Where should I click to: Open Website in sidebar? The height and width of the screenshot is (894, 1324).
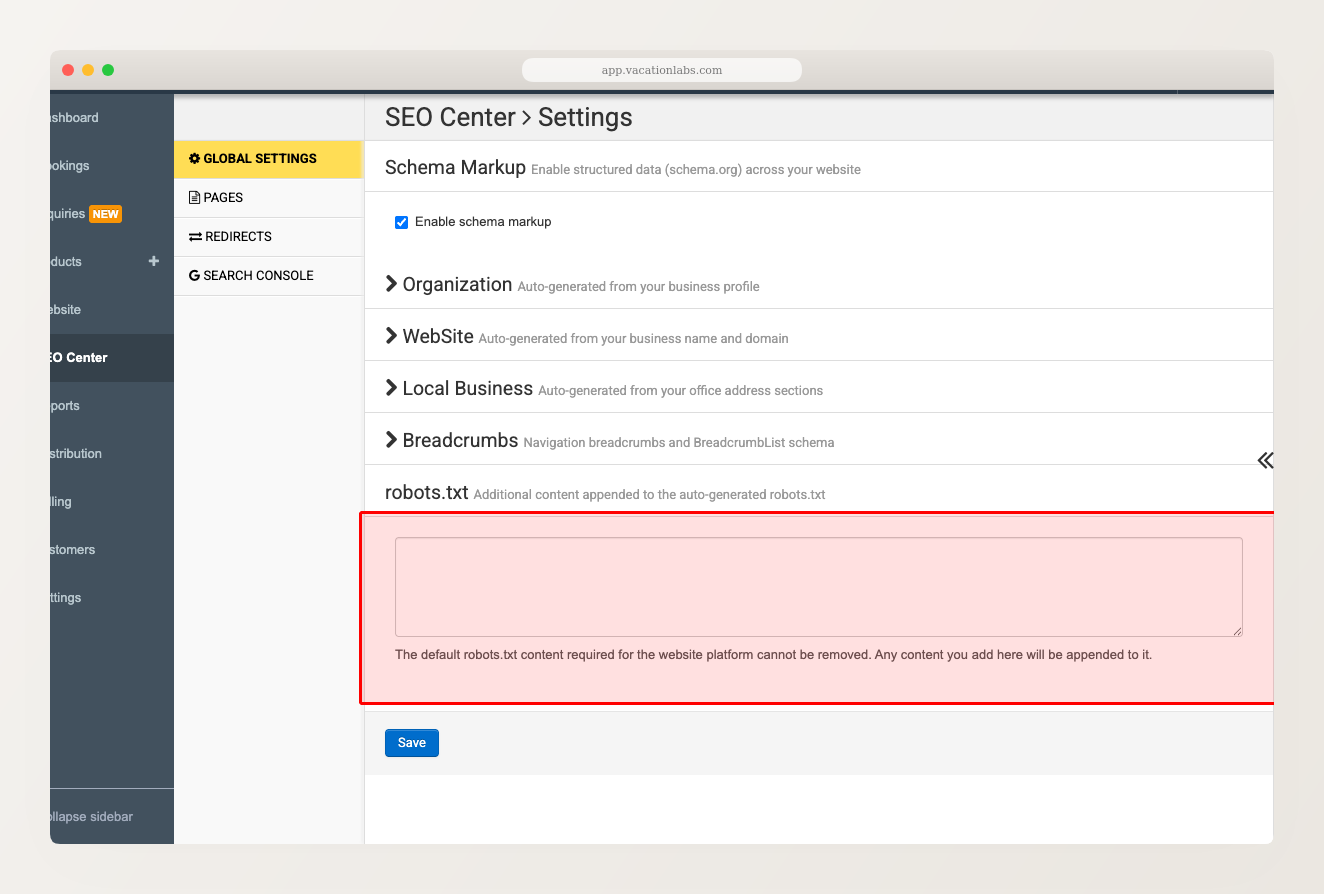click(x=112, y=310)
